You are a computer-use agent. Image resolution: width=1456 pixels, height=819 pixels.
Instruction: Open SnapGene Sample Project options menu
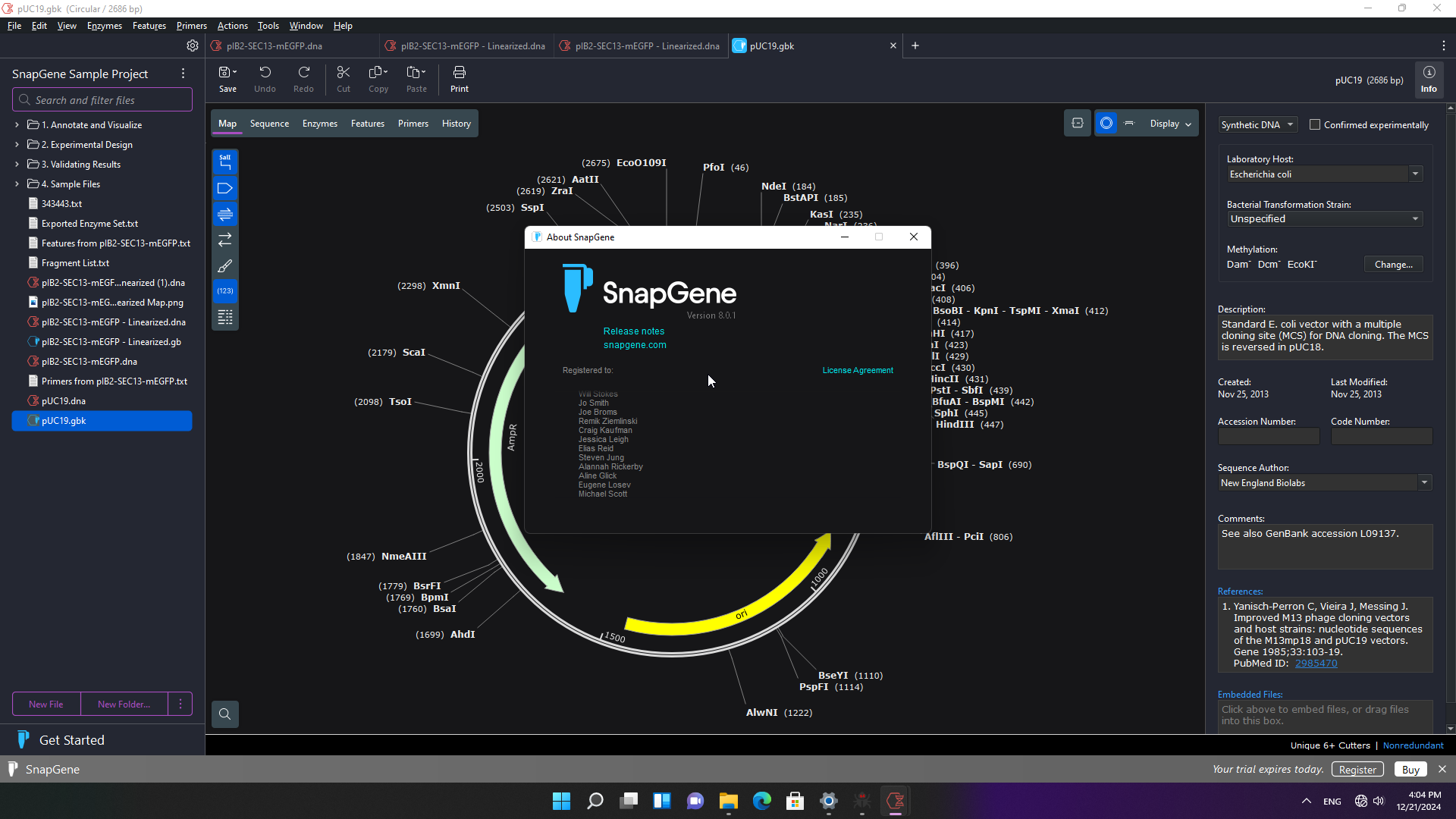pyautogui.click(x=183, y=74)
